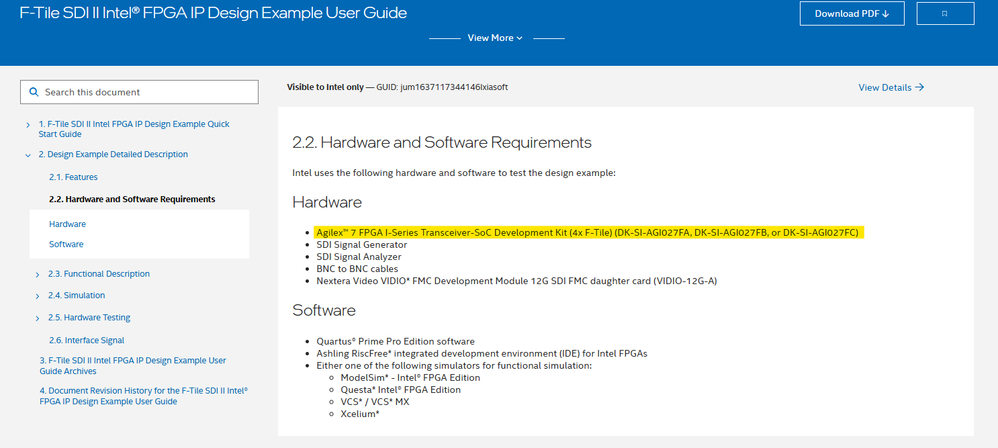998x448 pixels.
Task: Click the Software heading in content
Action: point(324,311)
